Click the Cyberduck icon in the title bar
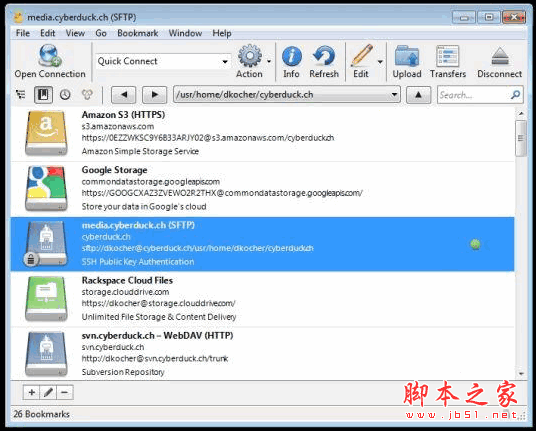The image size is (536, 431). (x=18, y=17)
